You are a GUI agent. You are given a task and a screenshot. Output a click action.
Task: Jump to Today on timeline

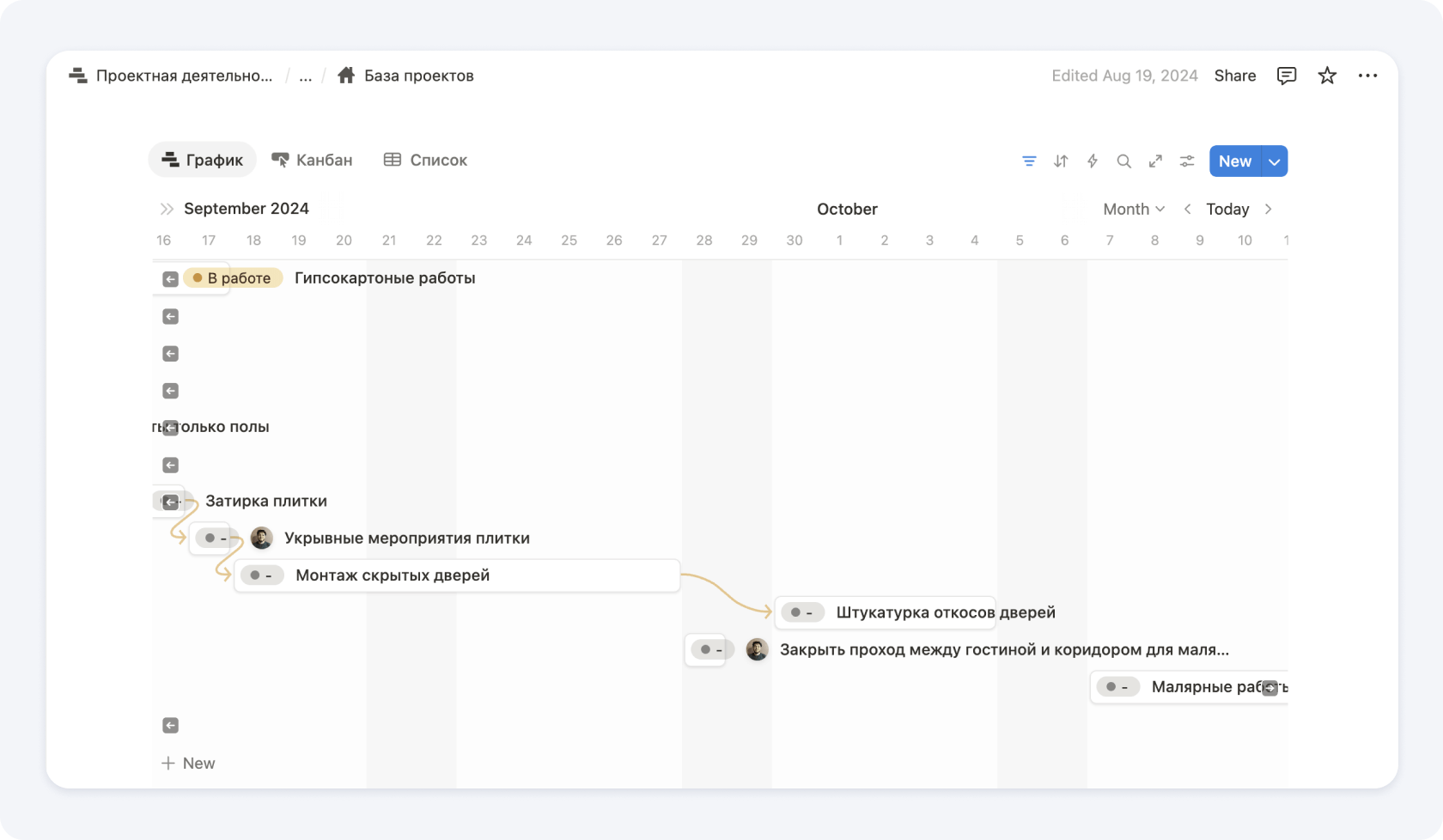click(x=1227, y=209)
